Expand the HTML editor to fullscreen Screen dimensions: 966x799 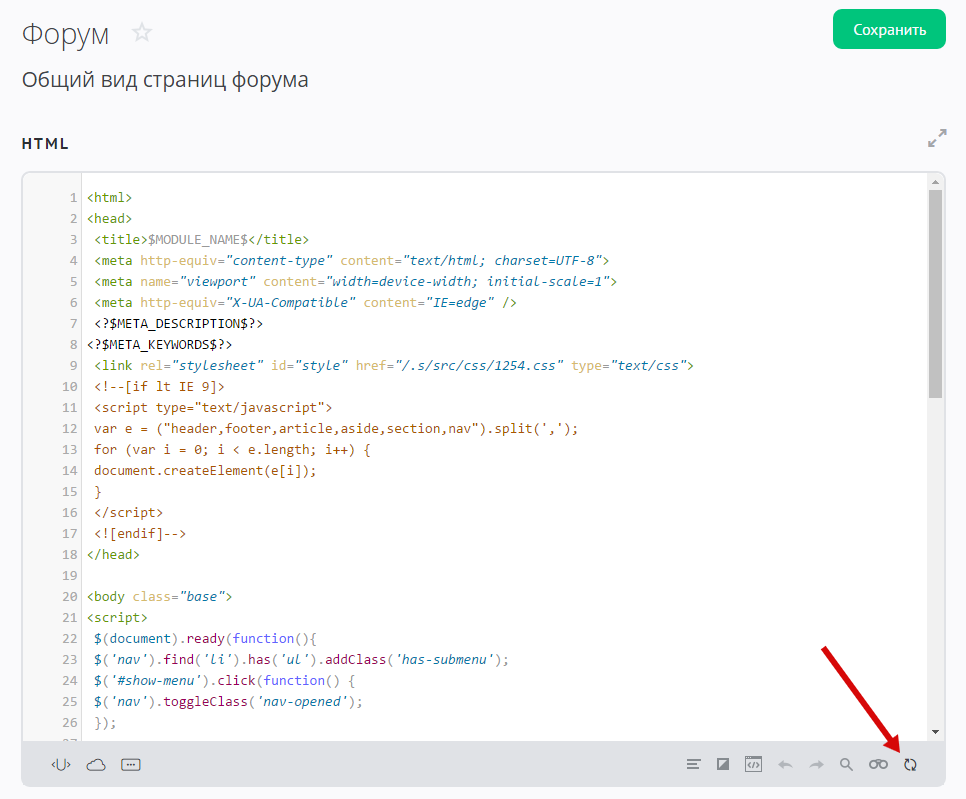936,139
